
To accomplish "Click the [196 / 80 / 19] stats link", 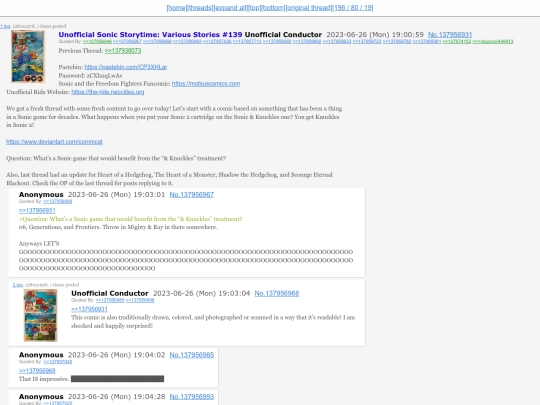I will [353, 8].
